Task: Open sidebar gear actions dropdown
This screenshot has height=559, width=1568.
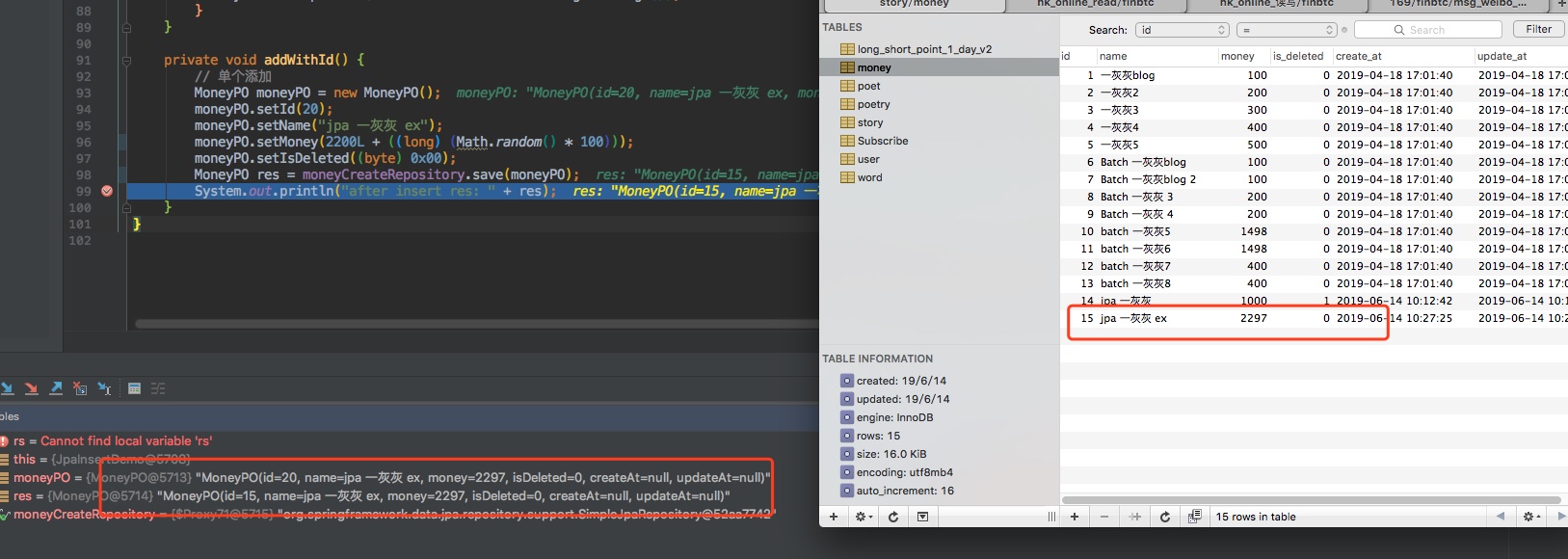Action: coord(863,517)
